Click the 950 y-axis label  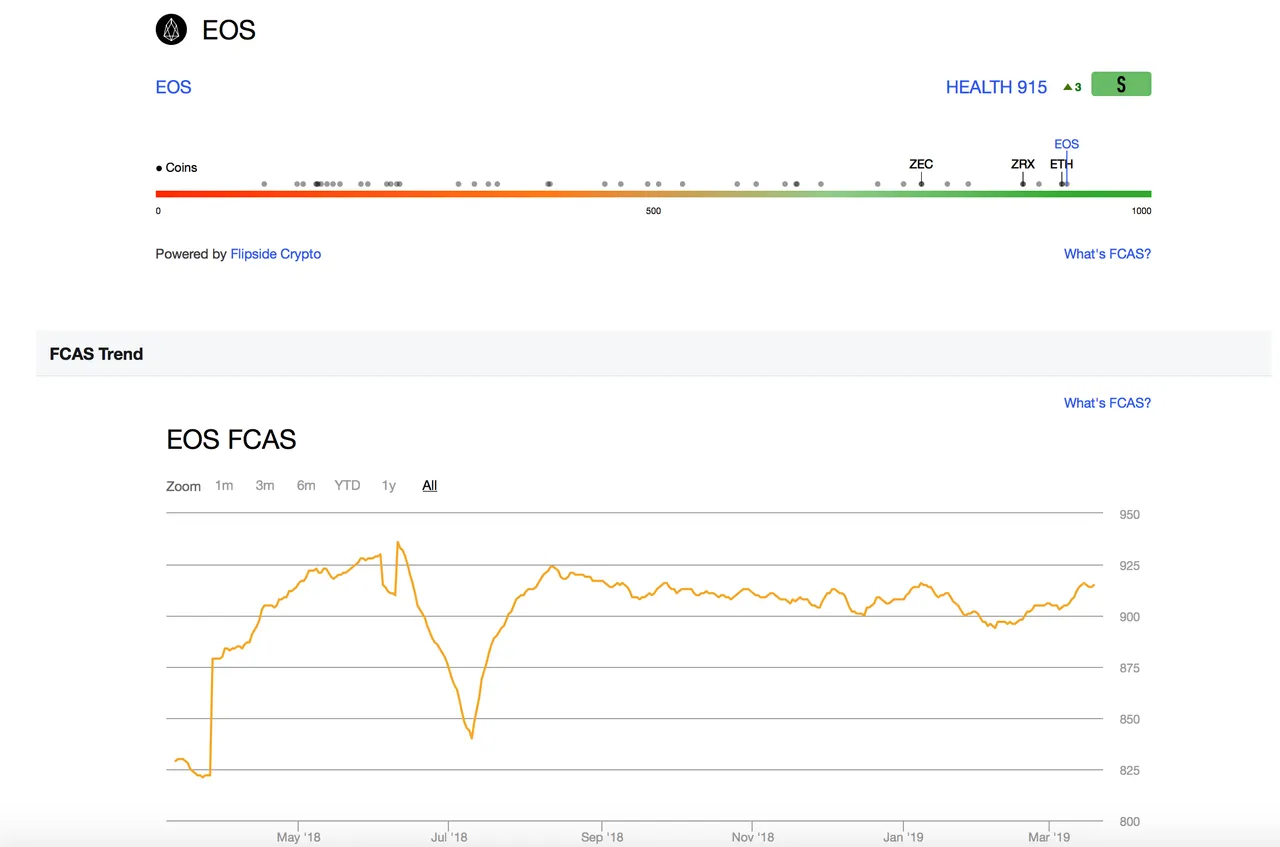[1129, 515]
